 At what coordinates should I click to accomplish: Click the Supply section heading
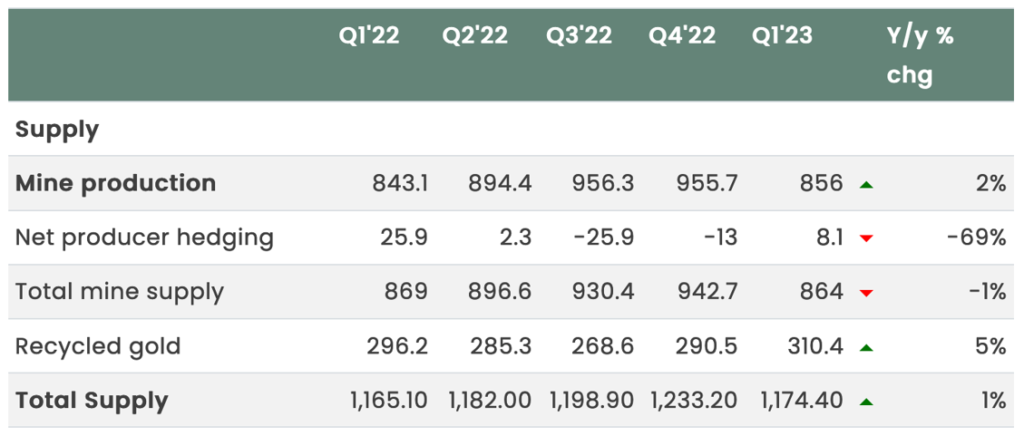[56, 129]
